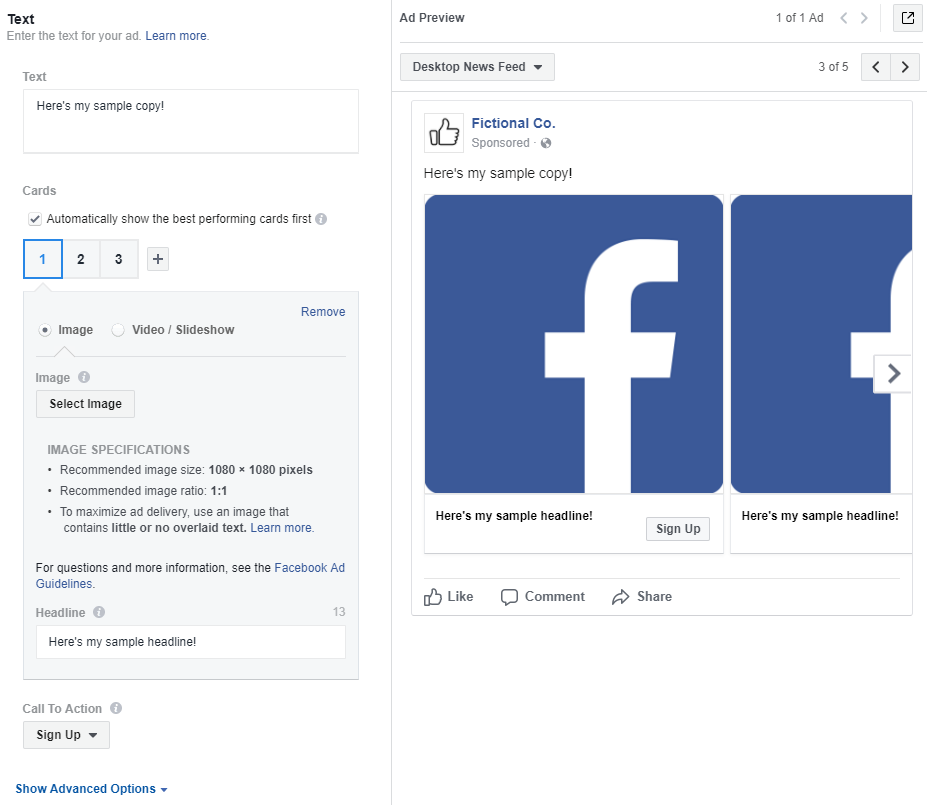Click the info icon next to Call To Action
This screenshot has height=805, width=927.
pyautogui.click(x=116, y=708)
